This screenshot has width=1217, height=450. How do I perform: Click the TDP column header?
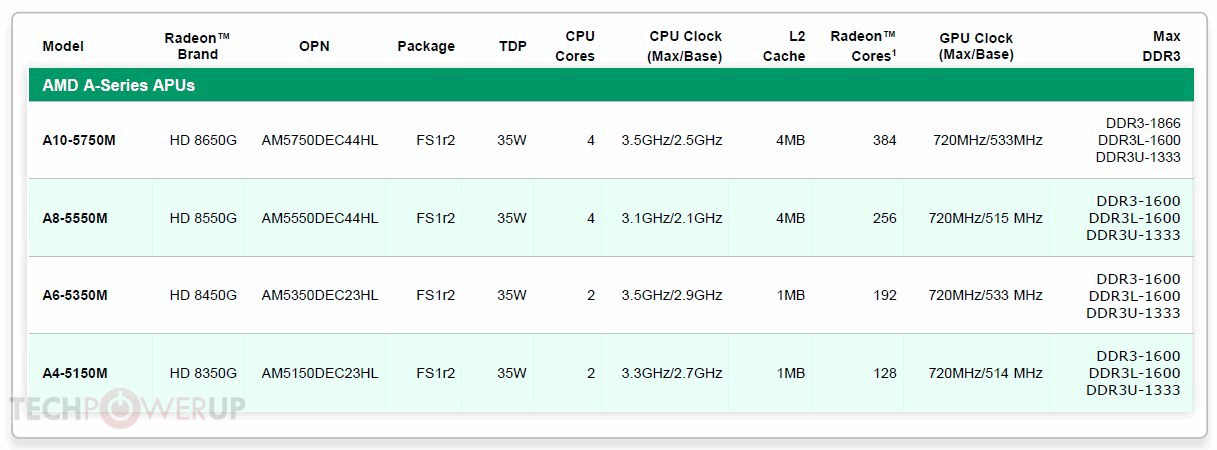pyautogui.click(x=513, y=46)
